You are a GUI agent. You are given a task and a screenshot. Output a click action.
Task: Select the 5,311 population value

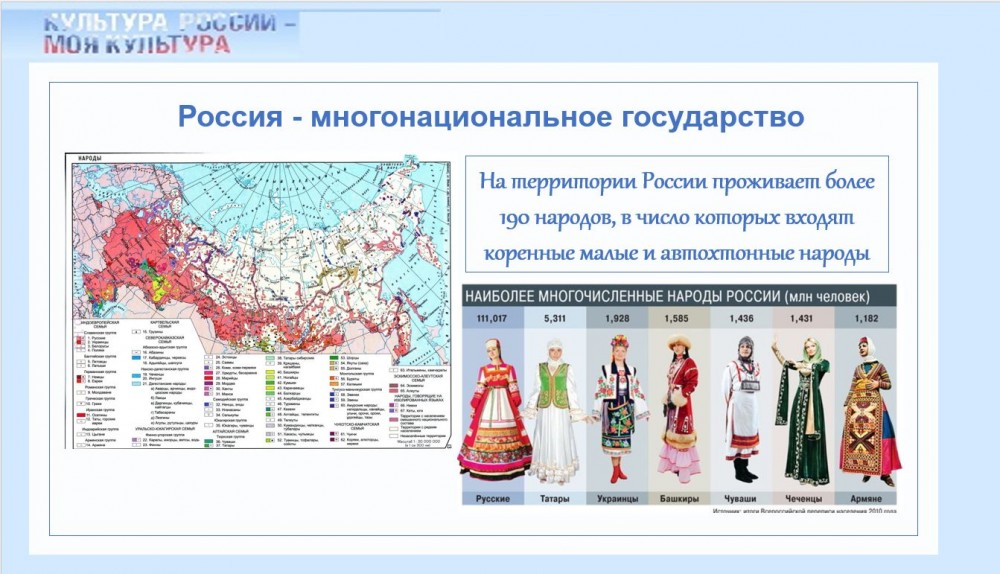tap(555, 317)
